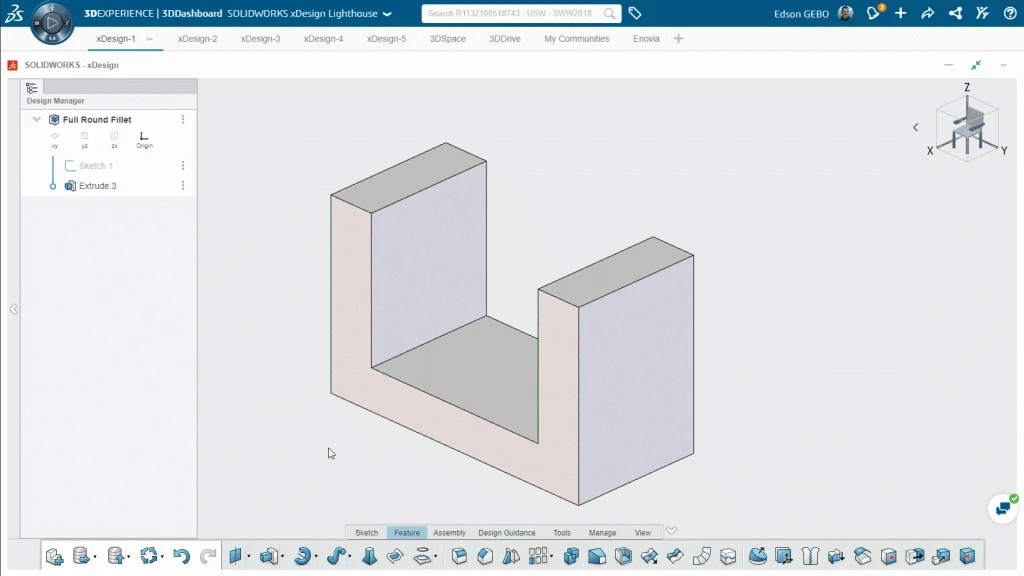Select the Sweep feature tool
This screenshot has width=1024, height=576.
point(336,556)
